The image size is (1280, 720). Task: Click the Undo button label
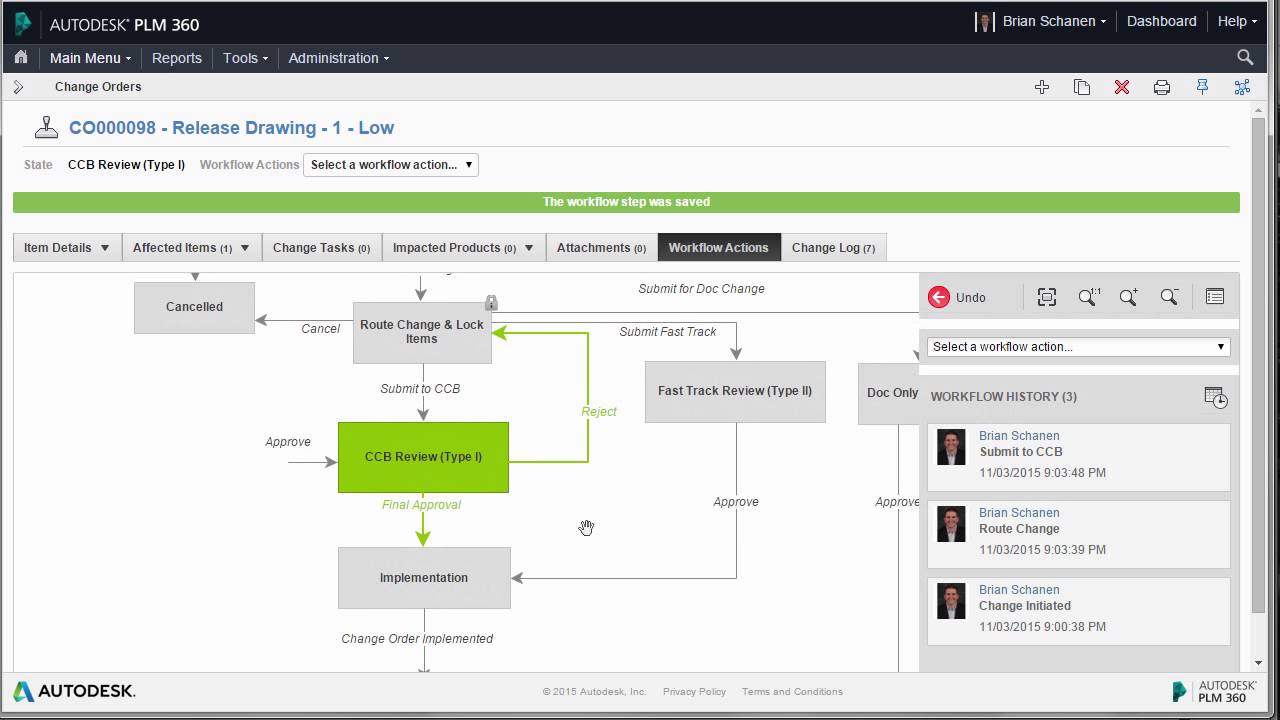tap(970, 297)
